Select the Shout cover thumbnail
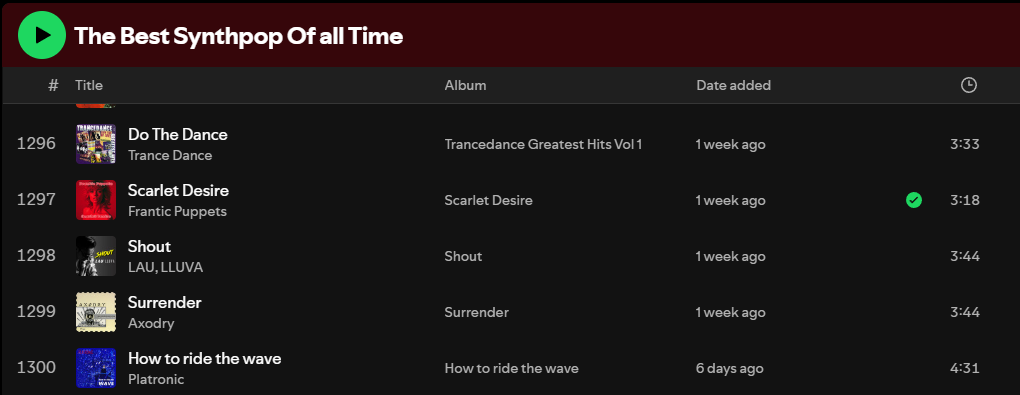 click(96, 256)
